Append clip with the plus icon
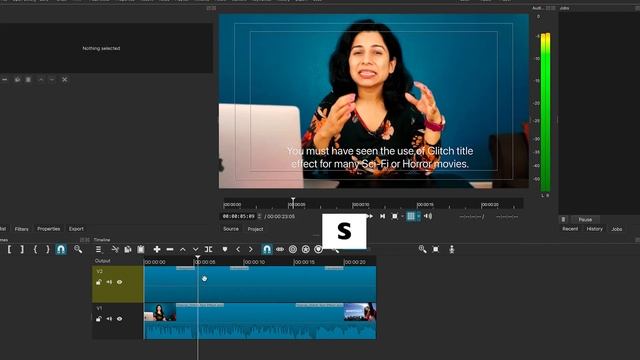Screen dimensions: 640x360 [157, 249]
